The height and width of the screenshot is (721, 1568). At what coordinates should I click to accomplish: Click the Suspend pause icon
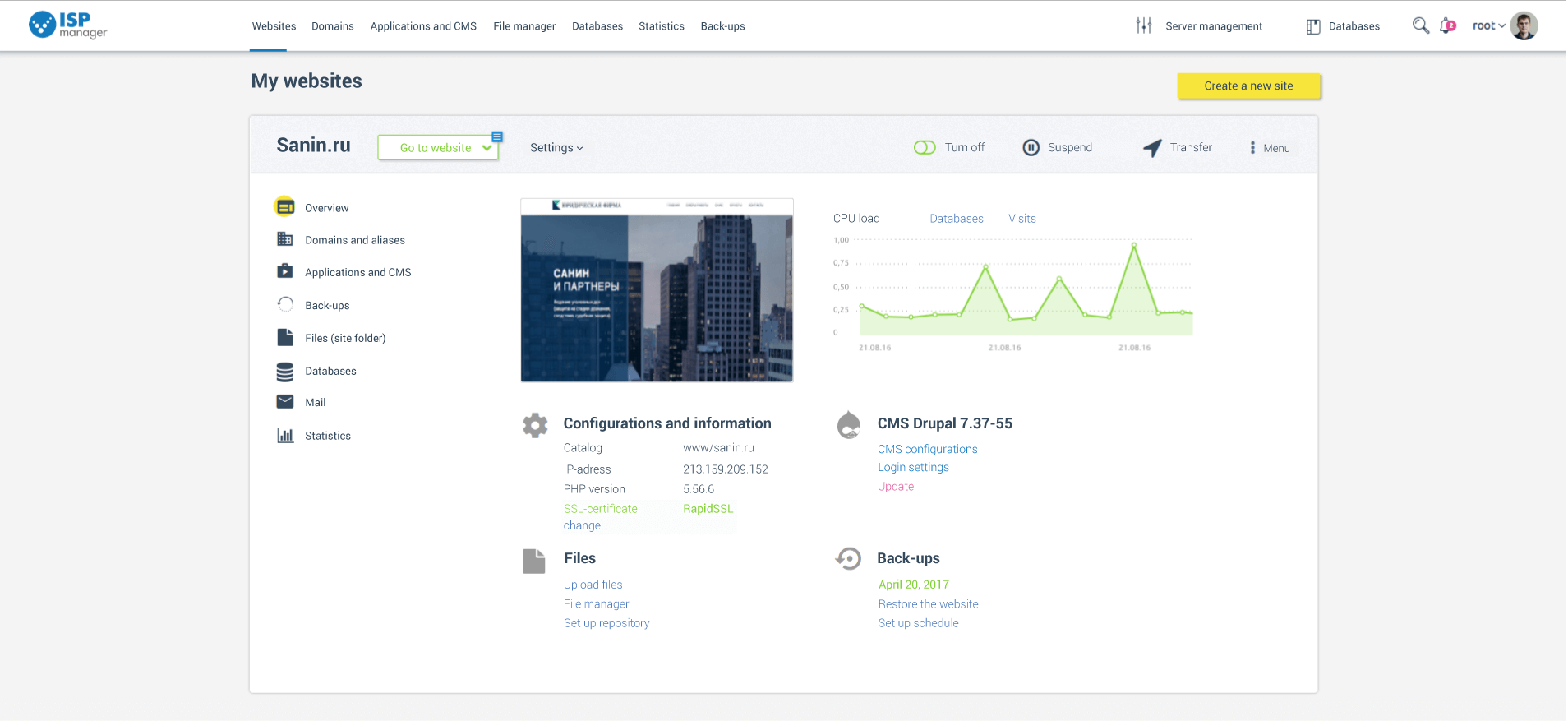pyautogui.click(x=1031, y=147)
